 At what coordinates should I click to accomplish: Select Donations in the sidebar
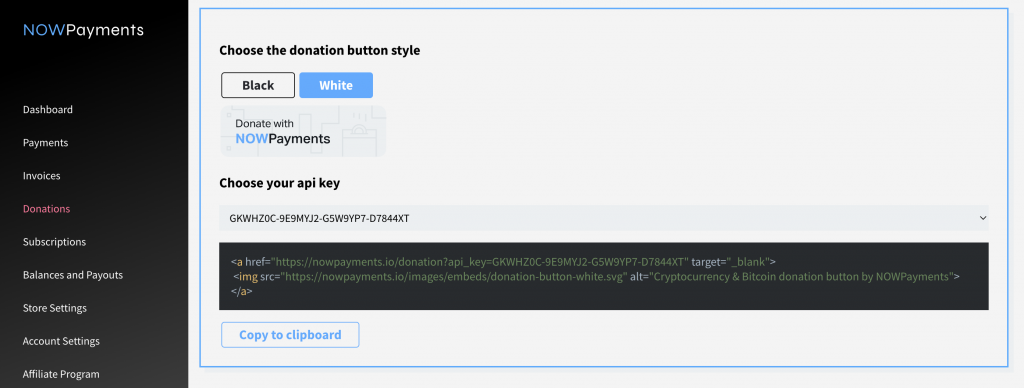point(46,209)
